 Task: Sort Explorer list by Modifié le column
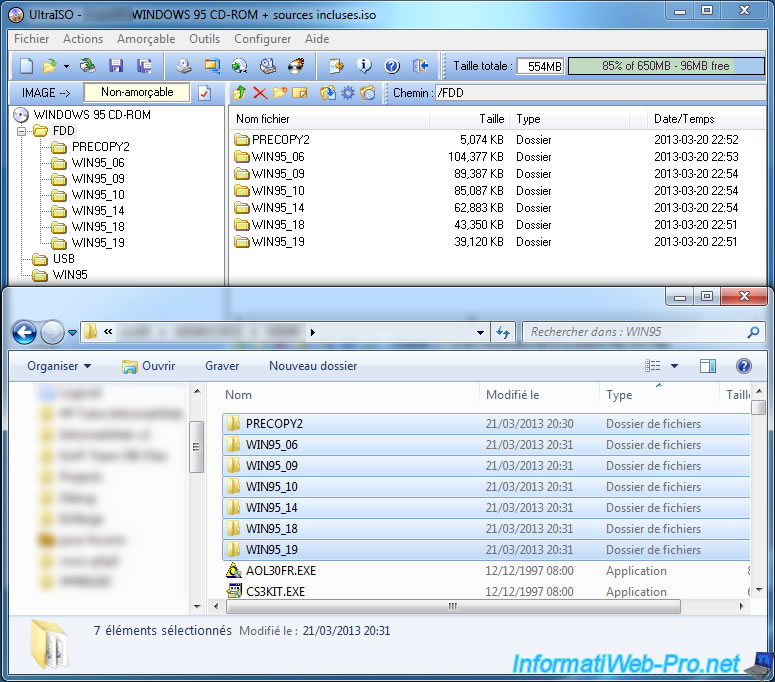pyautogui.click(x=539, y=395)
